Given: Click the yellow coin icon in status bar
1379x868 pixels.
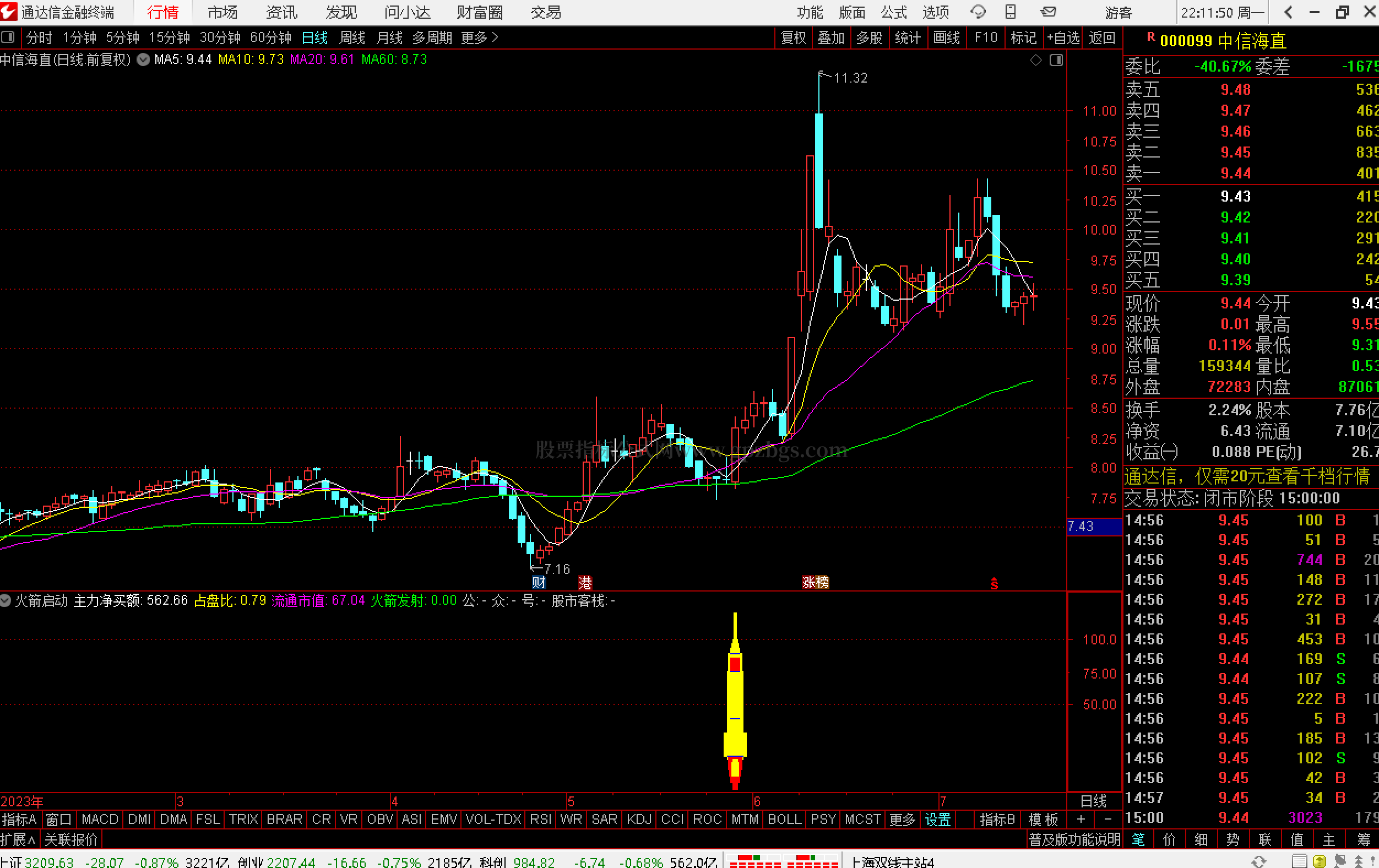Looking at the screenshot, I should click(1320, 861).
